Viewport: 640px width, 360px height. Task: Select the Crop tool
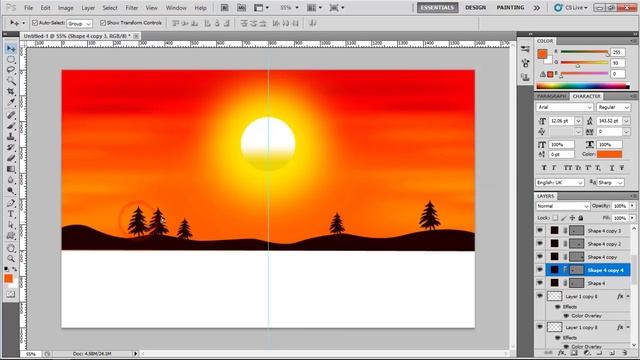(11, 91)
